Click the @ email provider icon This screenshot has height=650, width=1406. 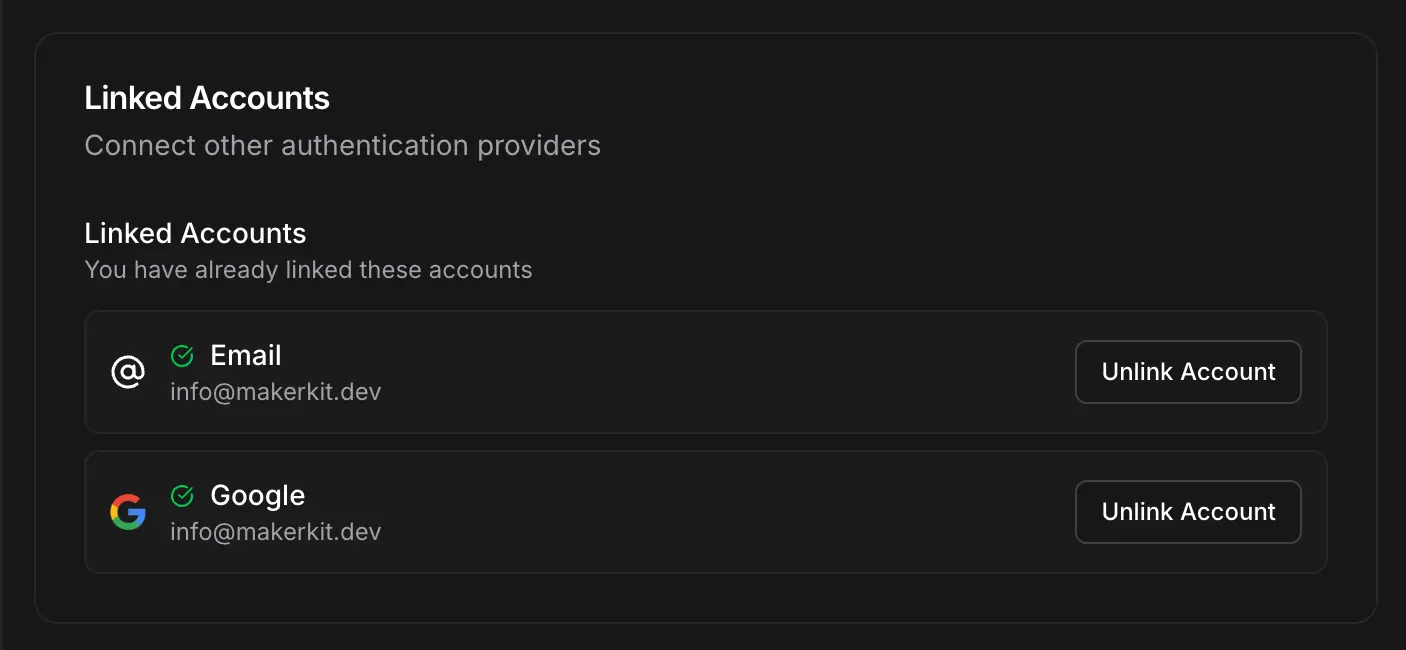coord(128,372)
